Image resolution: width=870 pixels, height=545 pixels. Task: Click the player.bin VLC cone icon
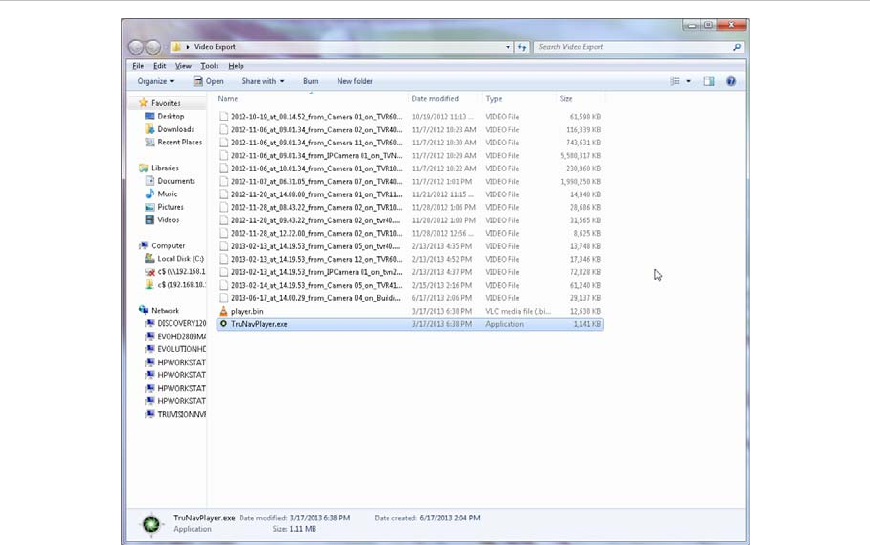coord(224,311)
